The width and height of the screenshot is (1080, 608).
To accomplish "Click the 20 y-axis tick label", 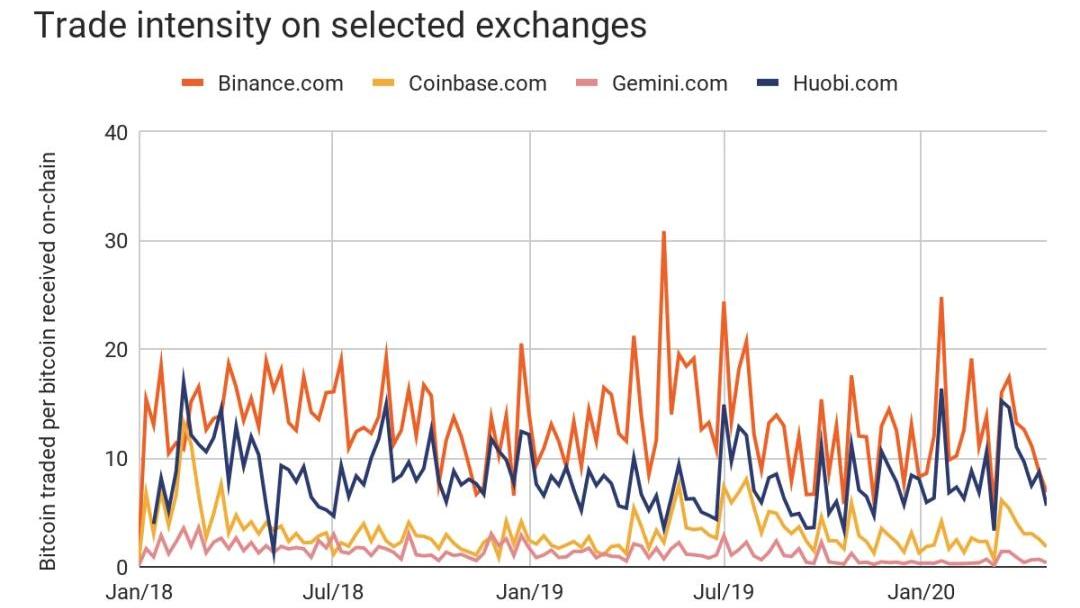I will click(116, 350).
